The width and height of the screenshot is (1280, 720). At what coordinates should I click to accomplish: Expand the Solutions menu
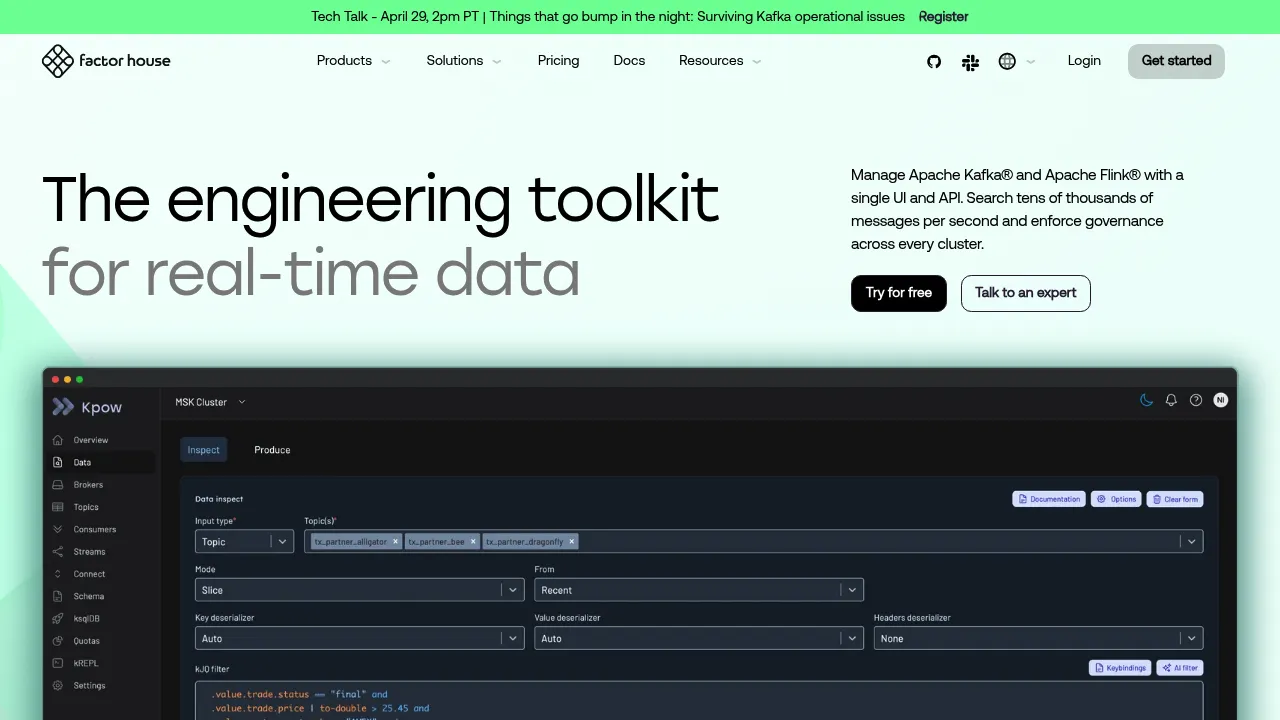pos(464,61)
